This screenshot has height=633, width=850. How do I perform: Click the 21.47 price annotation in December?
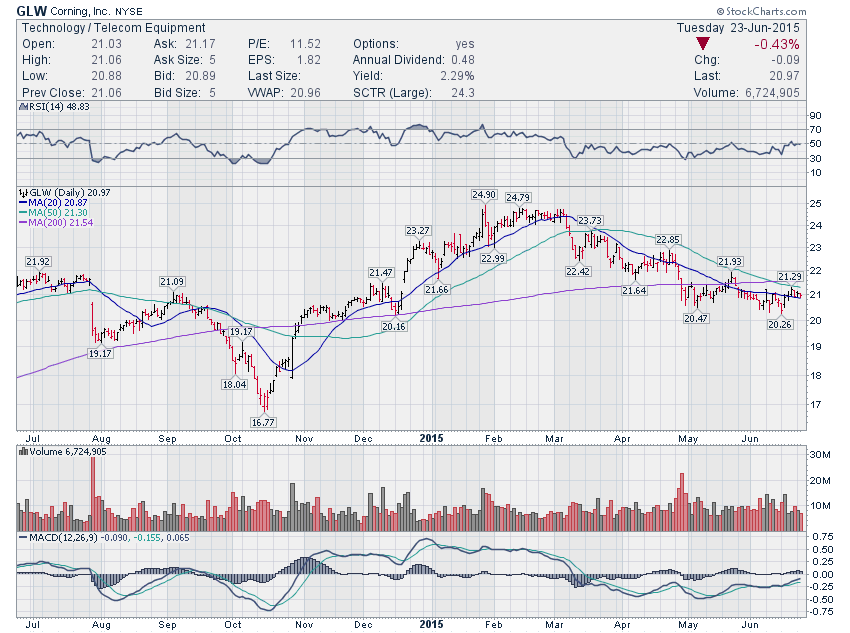(x=381, y=272)
